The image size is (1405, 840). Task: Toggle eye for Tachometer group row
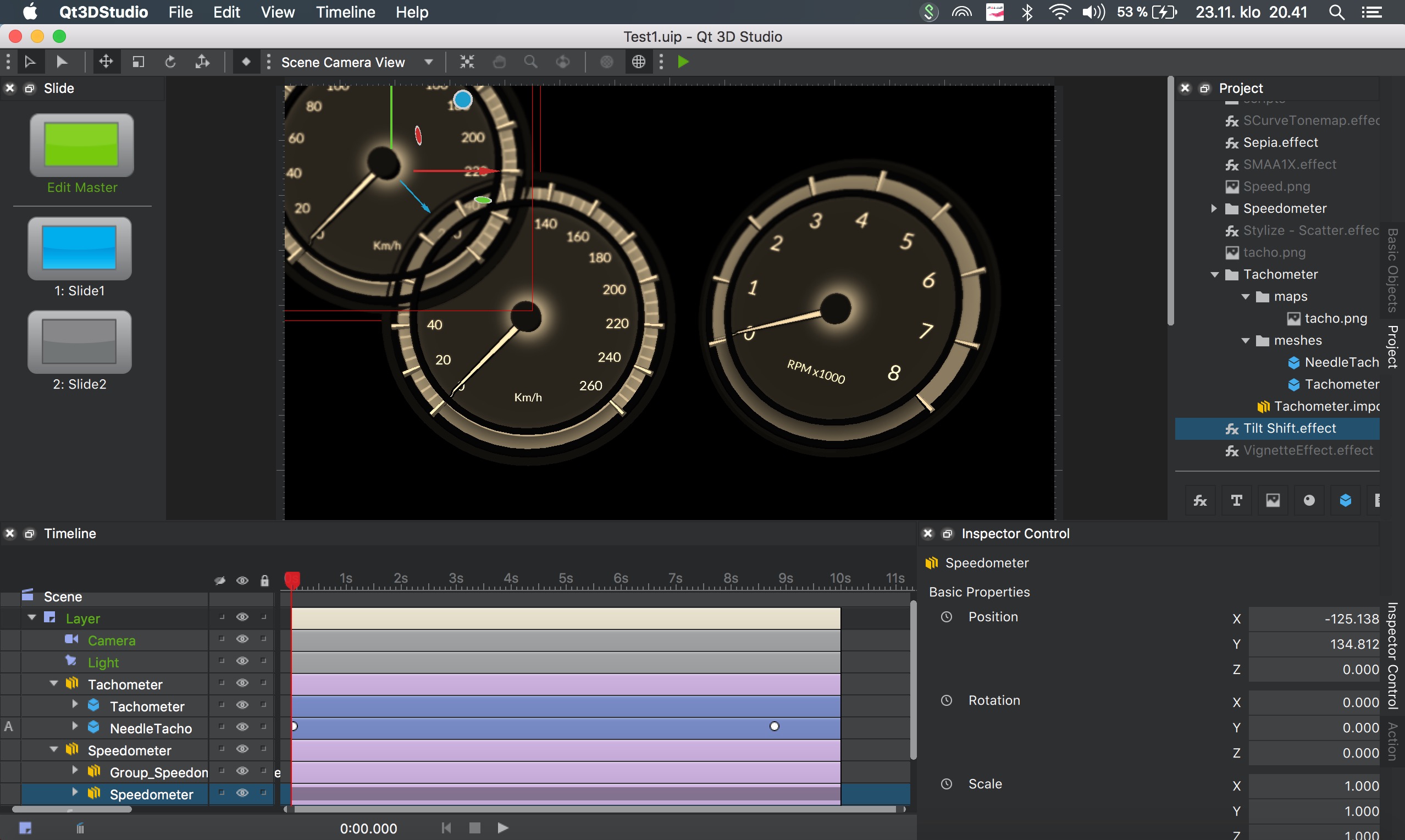click(x=242, y=683)
